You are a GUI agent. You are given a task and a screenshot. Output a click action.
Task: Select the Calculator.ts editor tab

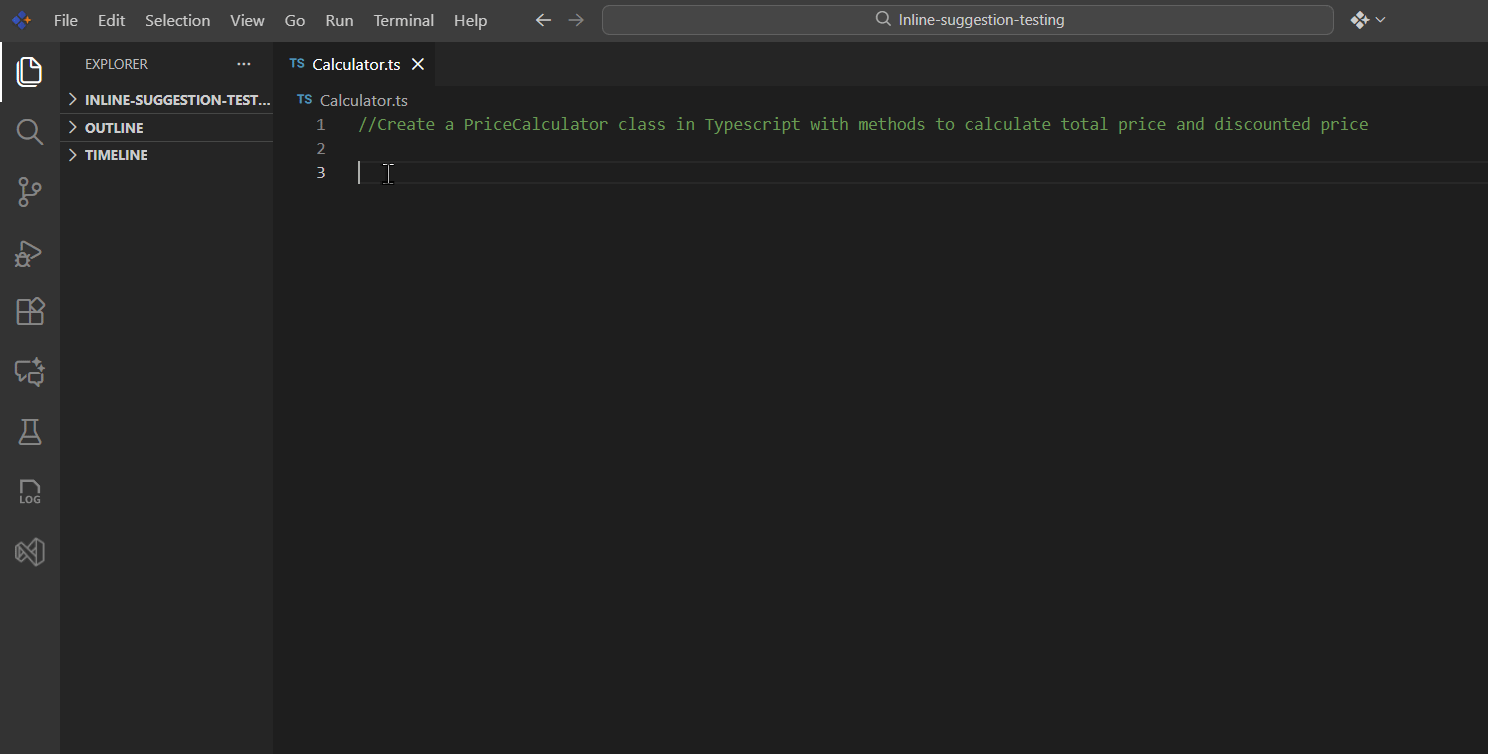click(355, 64)
